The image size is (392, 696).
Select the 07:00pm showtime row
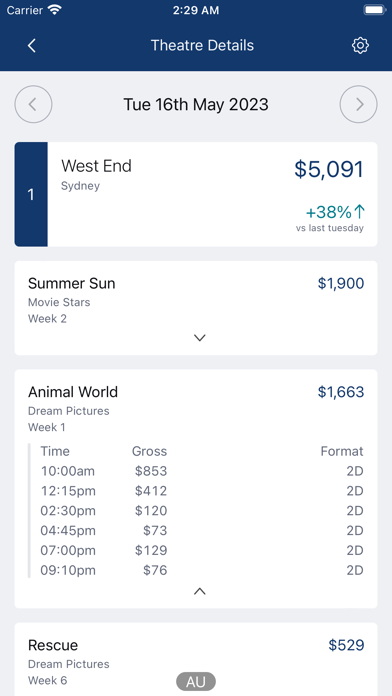[x=202, y=550]
